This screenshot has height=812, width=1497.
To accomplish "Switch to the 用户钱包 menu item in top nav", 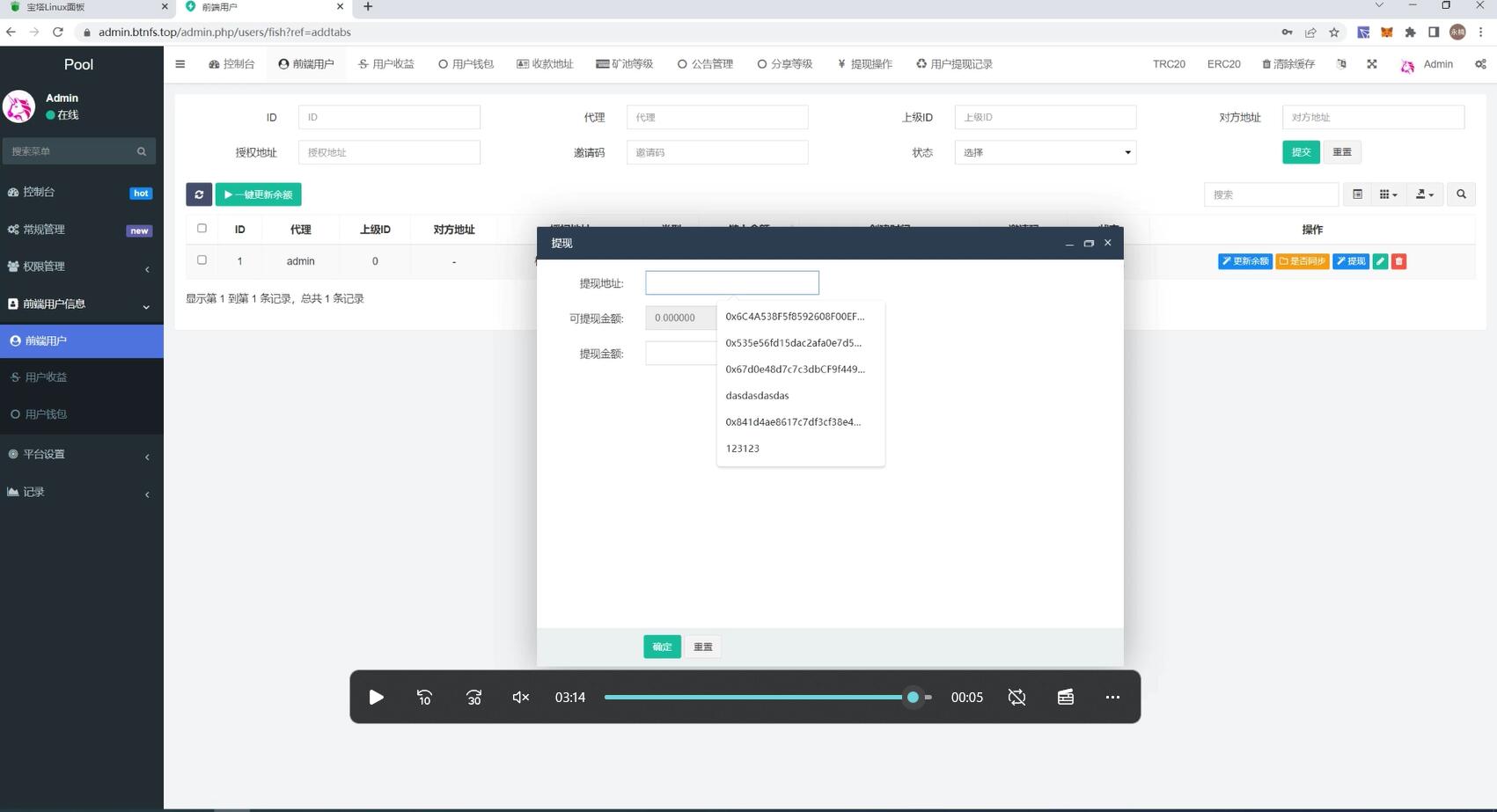I will point(466,63).
